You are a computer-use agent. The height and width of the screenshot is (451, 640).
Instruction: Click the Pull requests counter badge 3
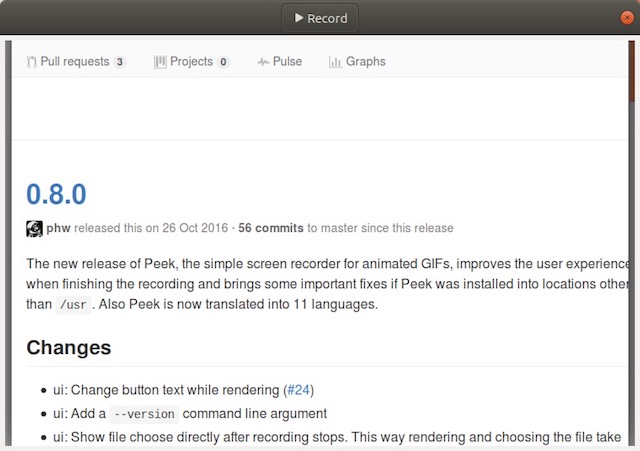(x=120, y=62)
